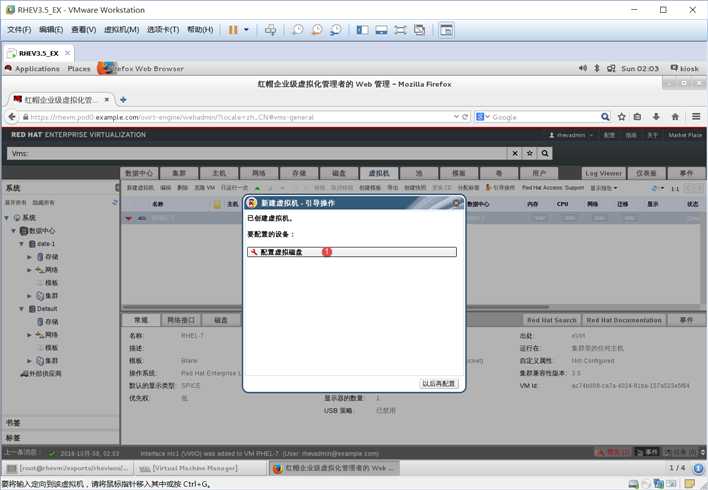Switch to the 主机 main tab
The width and height of the screenshot is (708, 490).
219,173
